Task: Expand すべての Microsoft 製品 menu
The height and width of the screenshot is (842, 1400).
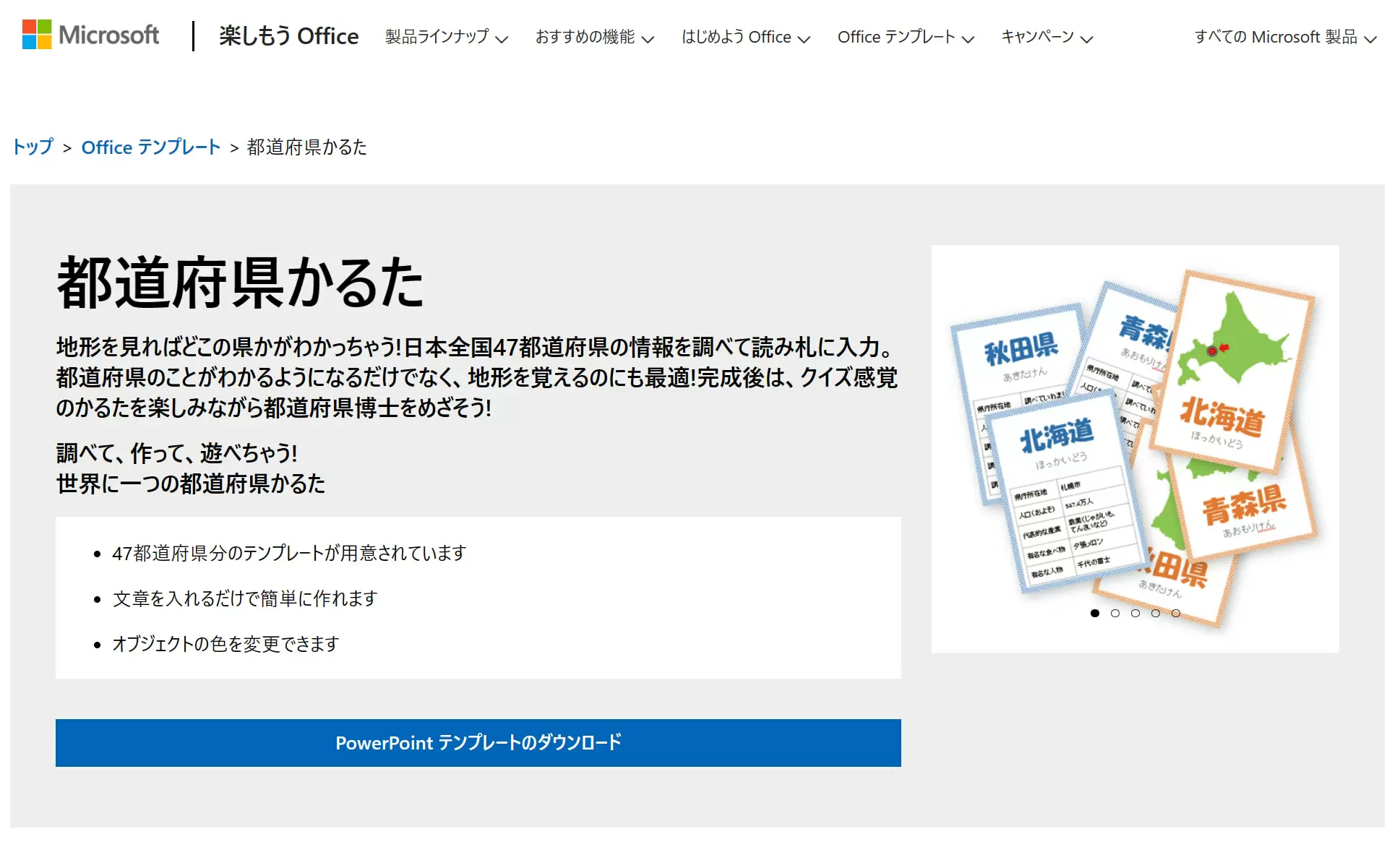Action: (1285, 37)
